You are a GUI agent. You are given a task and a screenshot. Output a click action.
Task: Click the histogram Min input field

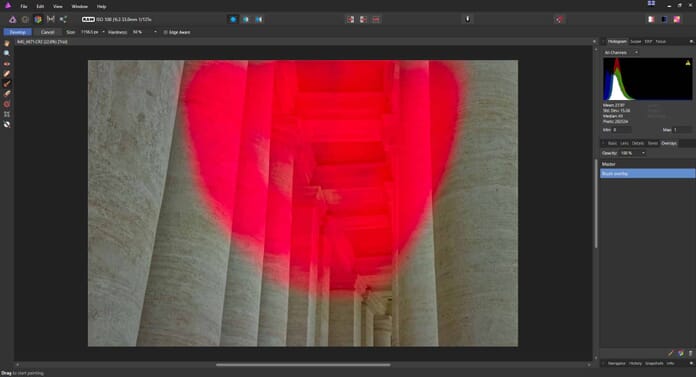coord(622,130)
